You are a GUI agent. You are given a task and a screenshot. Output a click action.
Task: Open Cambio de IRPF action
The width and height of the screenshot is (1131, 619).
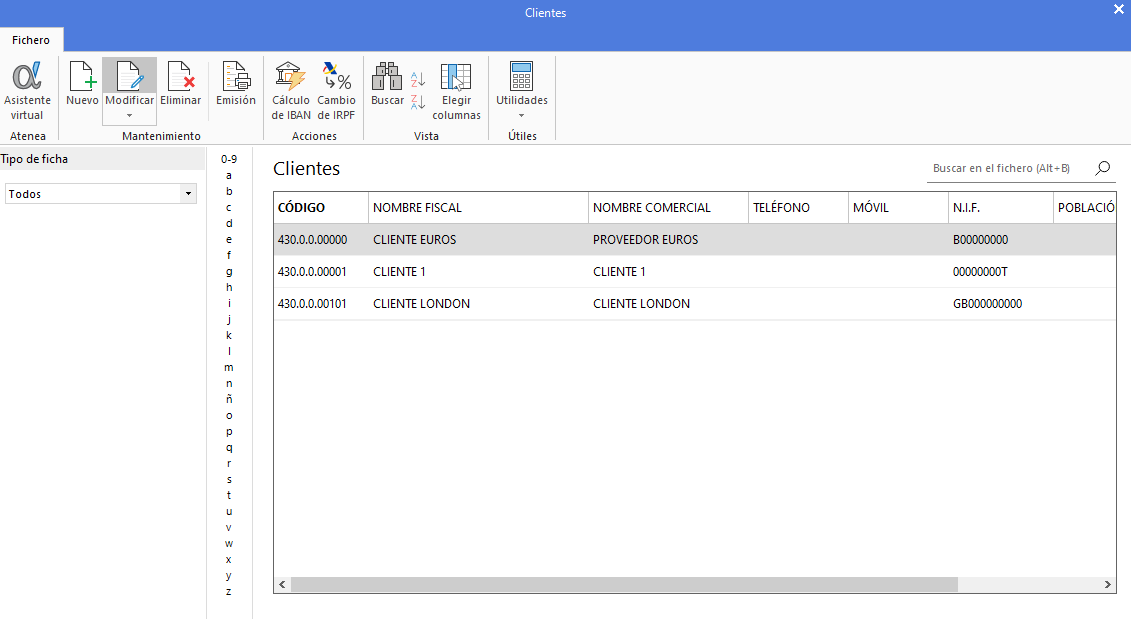pos(336,92)
